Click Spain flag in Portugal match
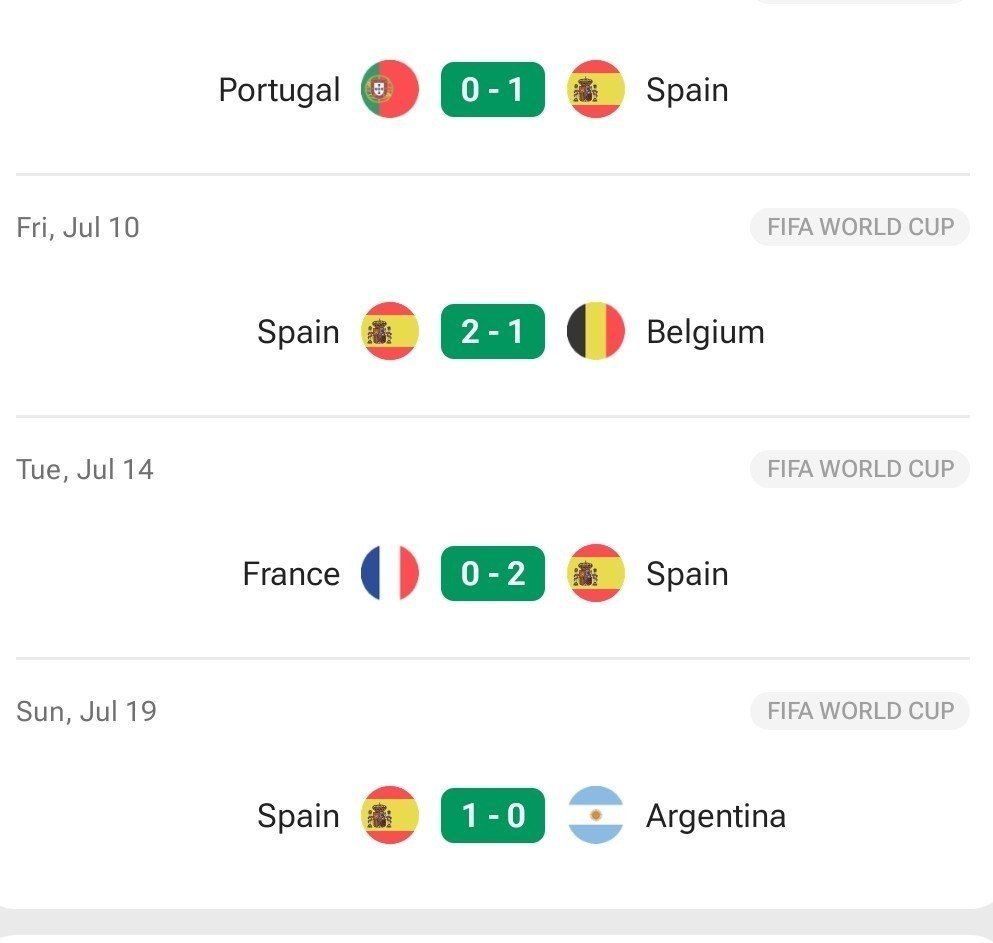This screenshot has width=993, height=943. (595, 89)
